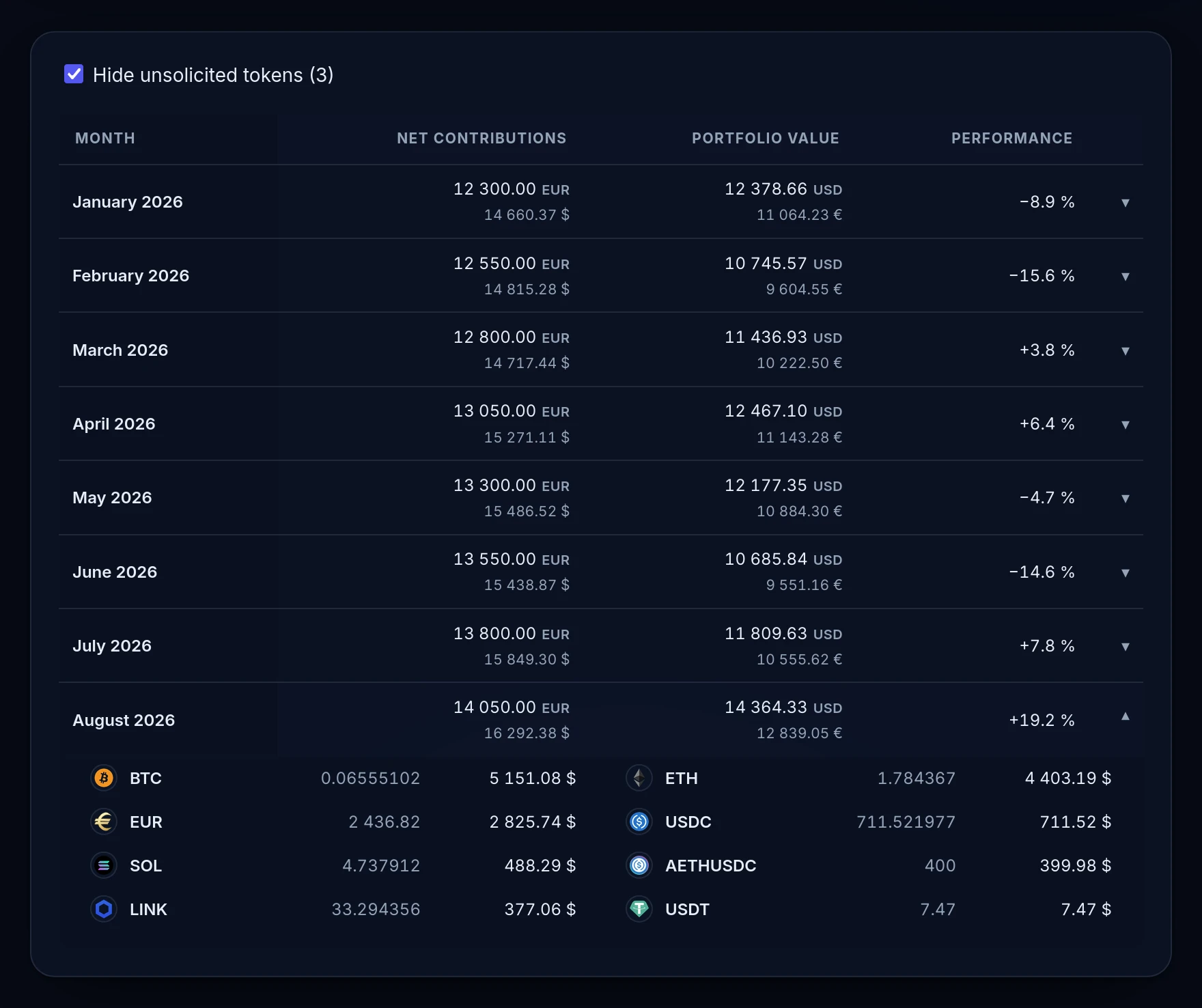Select the May 2026 month label
Screen dimensions: 1202x1008
point(112,498)
